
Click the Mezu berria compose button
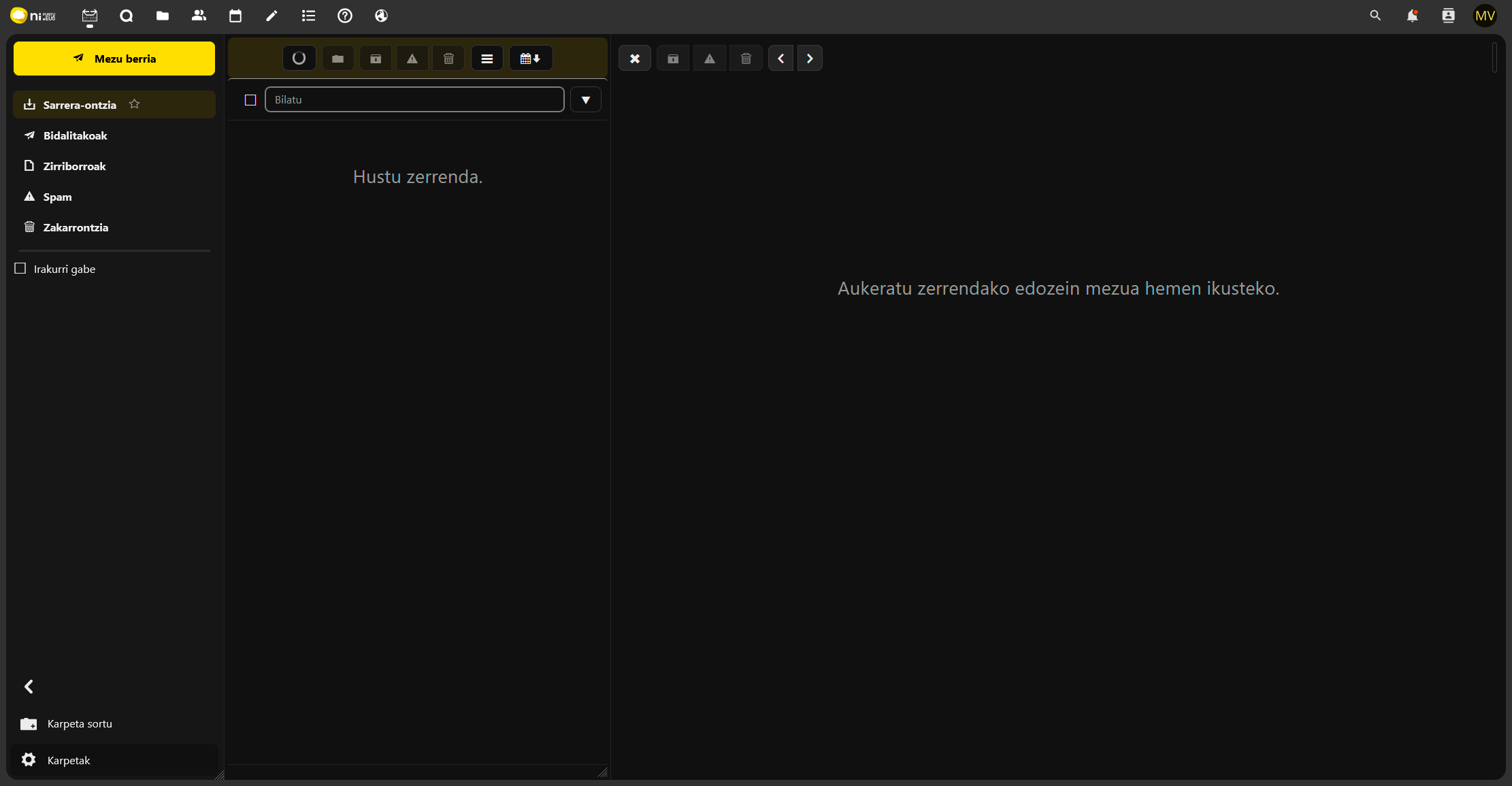click(114, 59)
